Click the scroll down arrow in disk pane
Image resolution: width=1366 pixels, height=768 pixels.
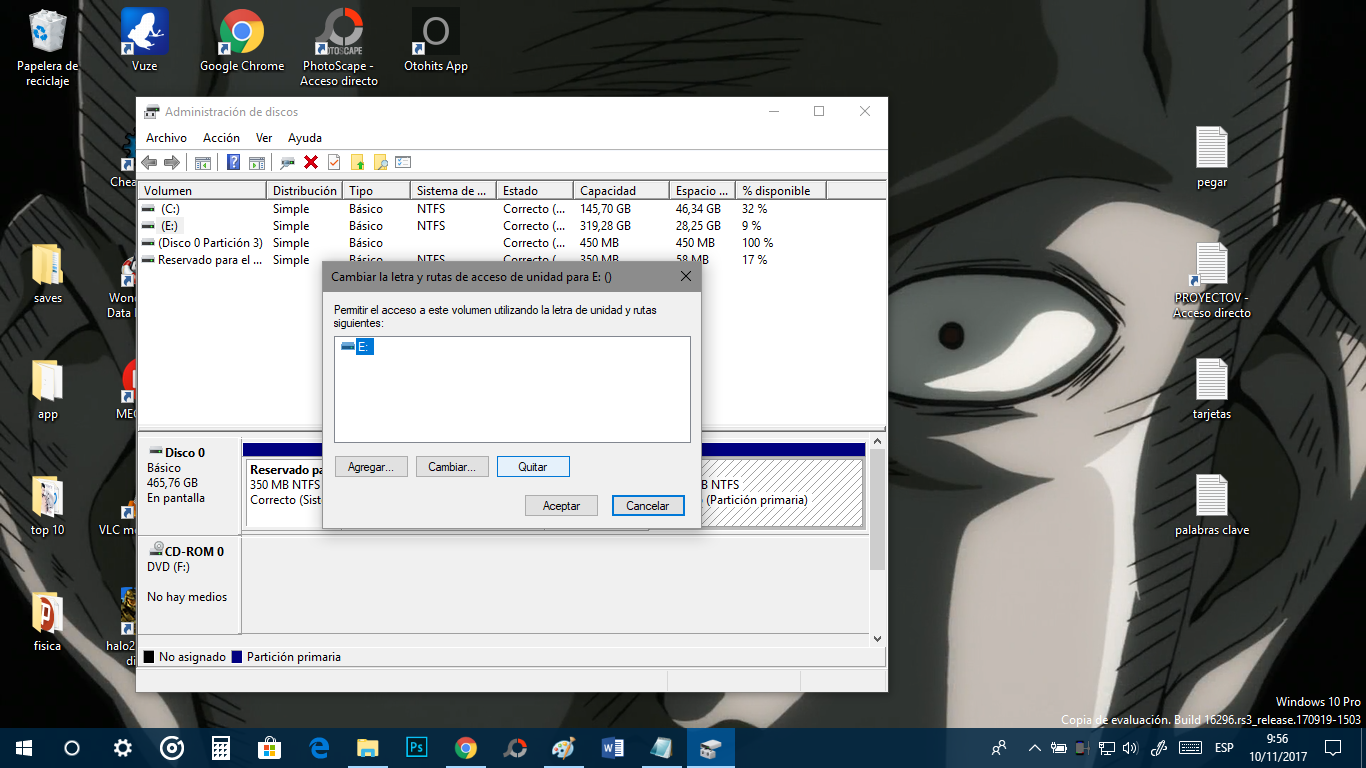tap(878, 638)
